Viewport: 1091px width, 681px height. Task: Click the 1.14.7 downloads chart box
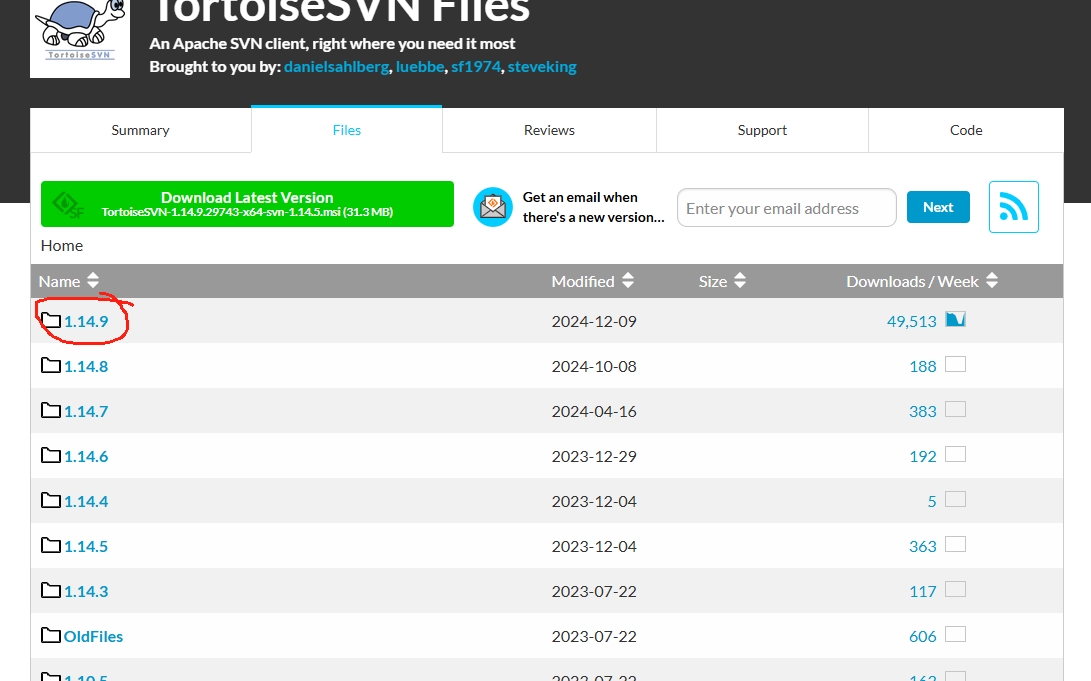click(x=955, y=410)
